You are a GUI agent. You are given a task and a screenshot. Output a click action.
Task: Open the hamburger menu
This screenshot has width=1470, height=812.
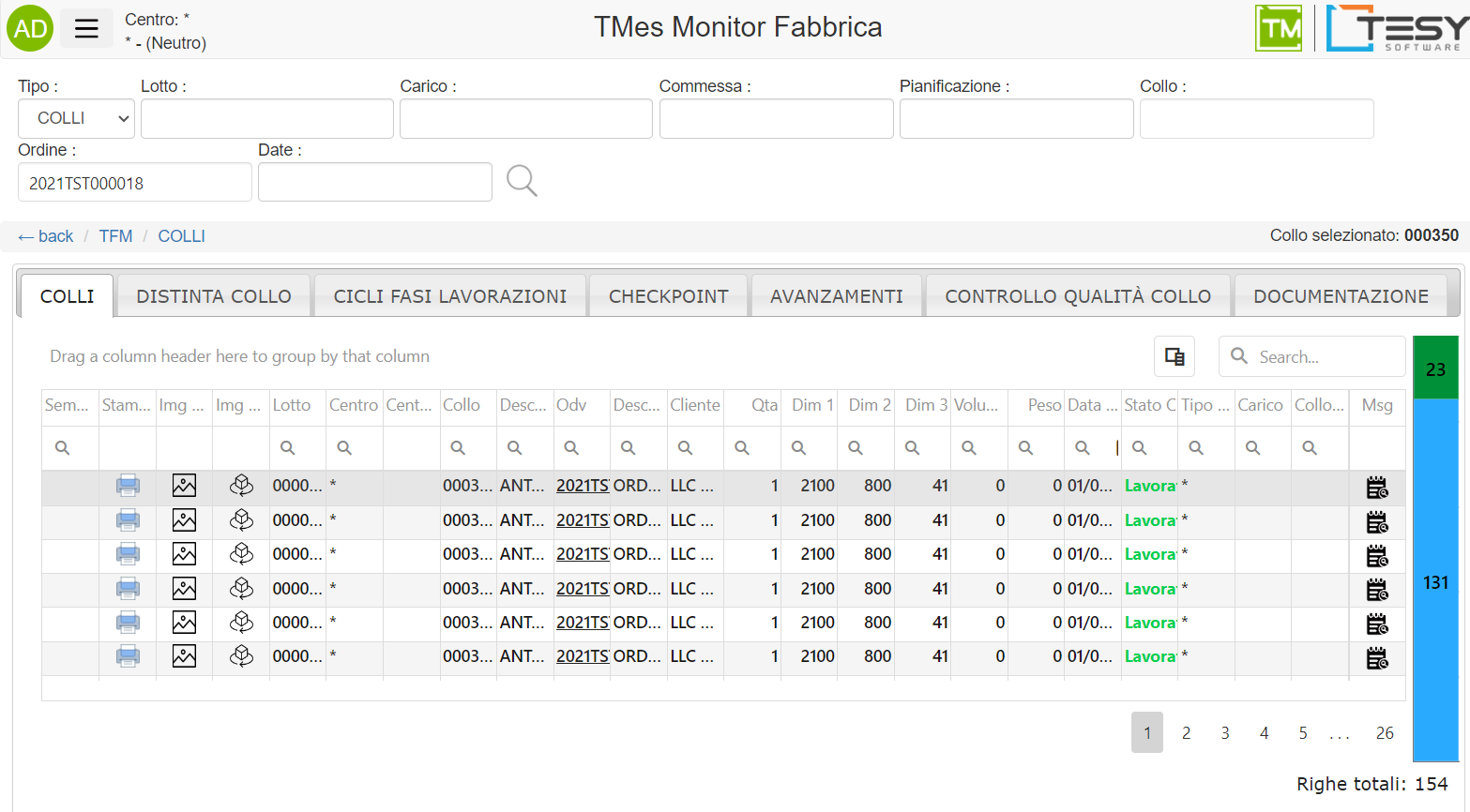coord(86,29)
